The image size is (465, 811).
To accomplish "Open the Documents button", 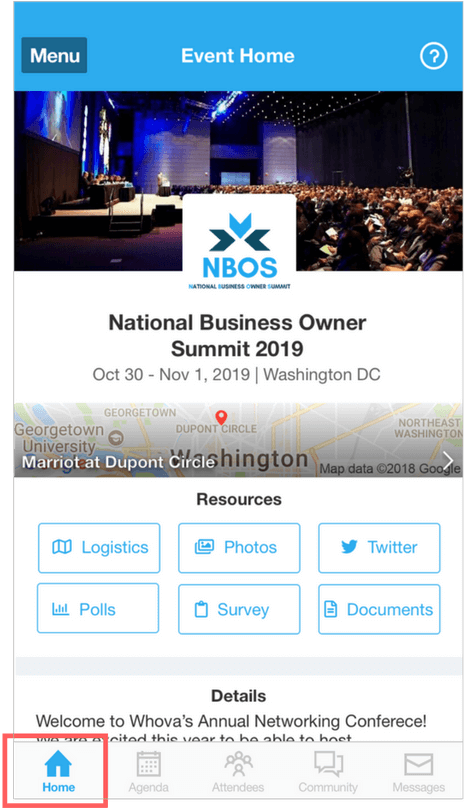I will (x=379, y=609).
